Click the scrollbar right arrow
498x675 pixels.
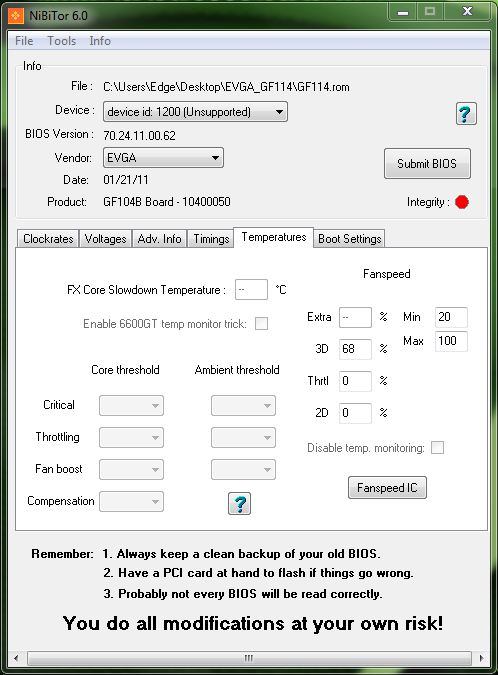click(482, 658)
